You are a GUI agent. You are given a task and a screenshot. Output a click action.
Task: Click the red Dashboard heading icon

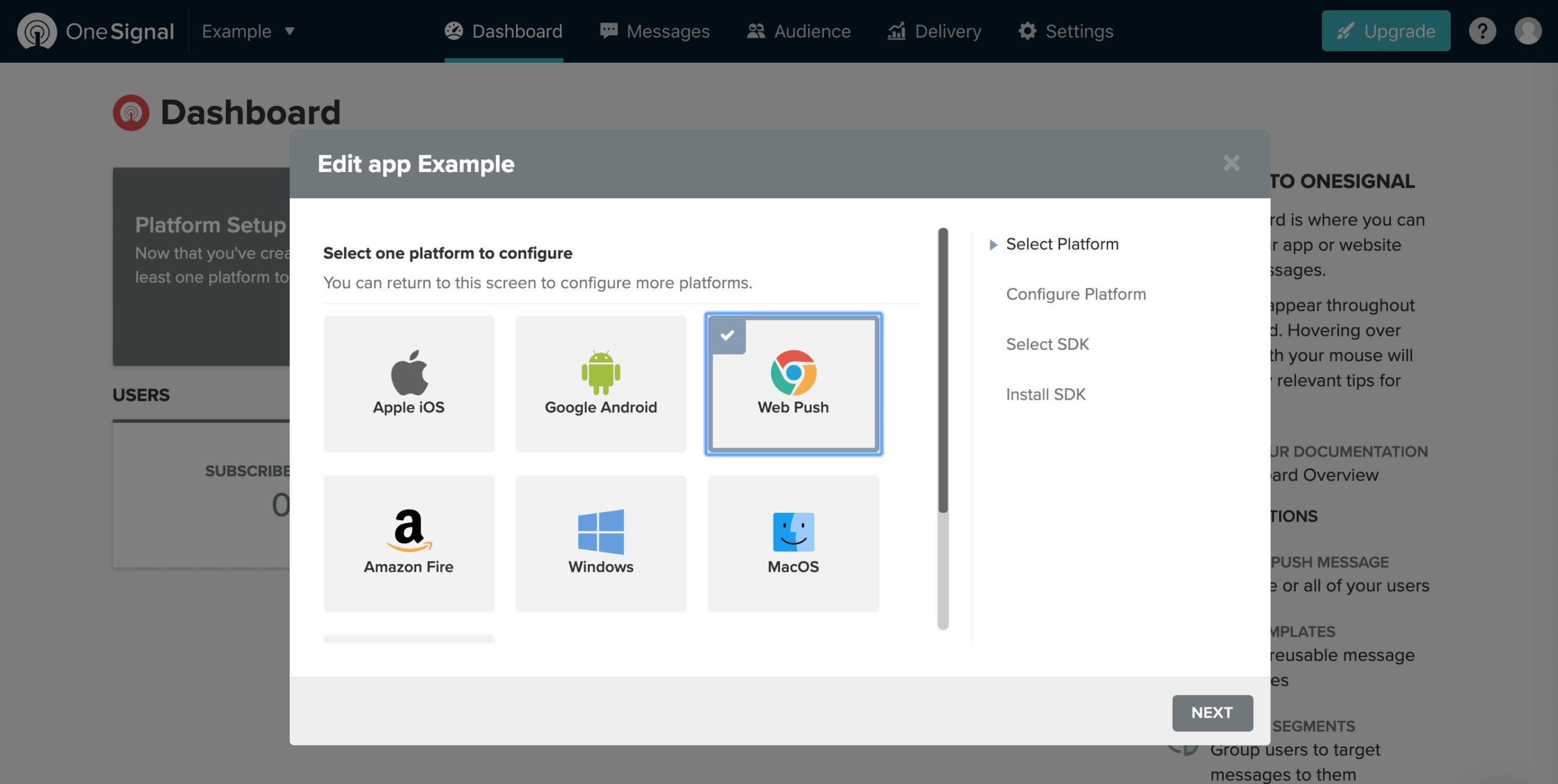(x=131, y=113)
